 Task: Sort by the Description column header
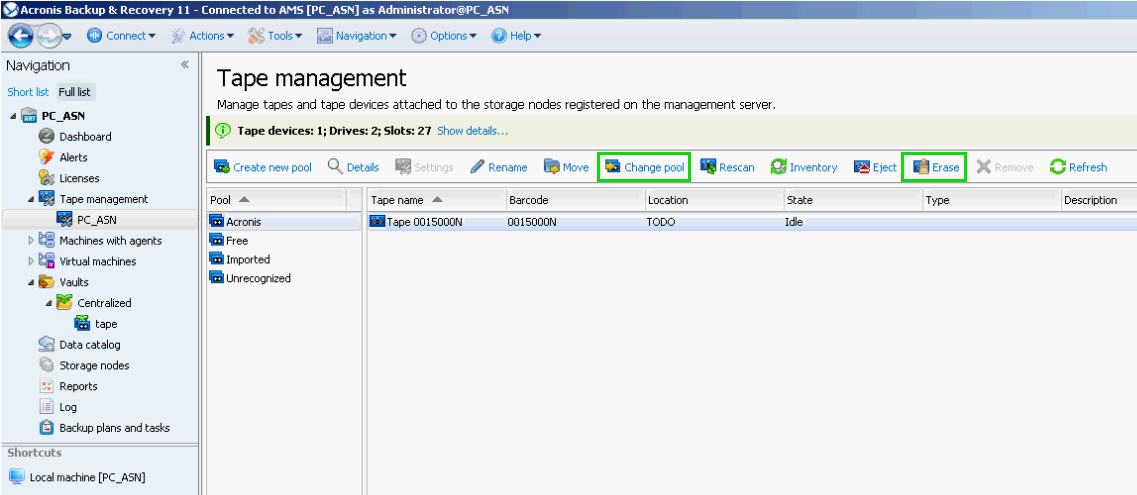[1099, 200]
